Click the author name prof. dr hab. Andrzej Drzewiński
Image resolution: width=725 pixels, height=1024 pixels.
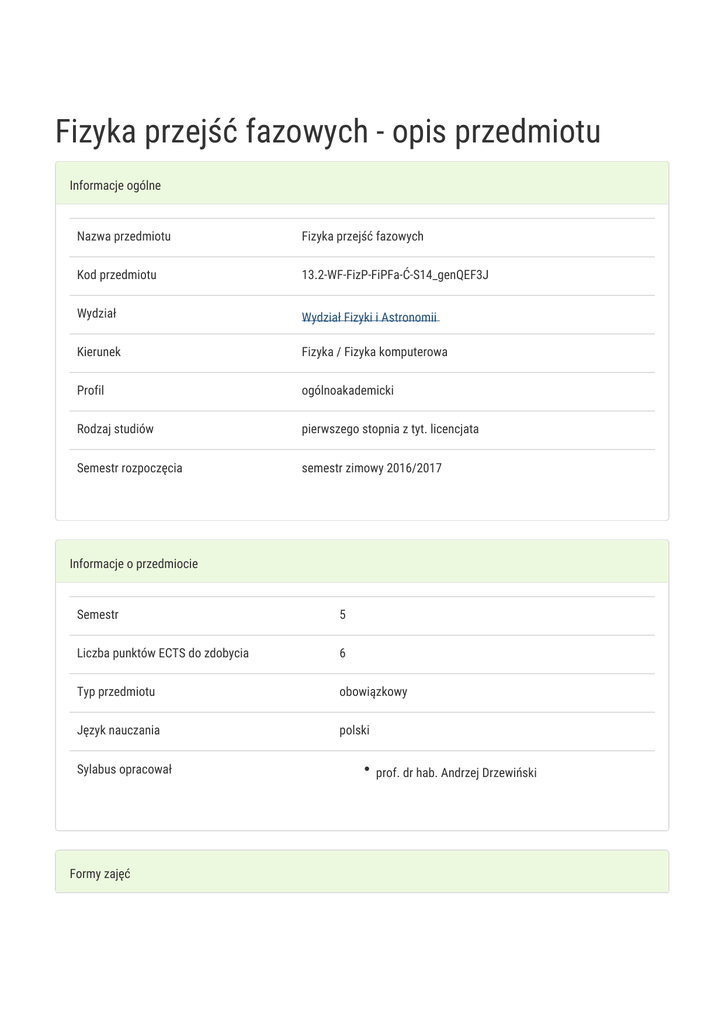coord(456,773)
